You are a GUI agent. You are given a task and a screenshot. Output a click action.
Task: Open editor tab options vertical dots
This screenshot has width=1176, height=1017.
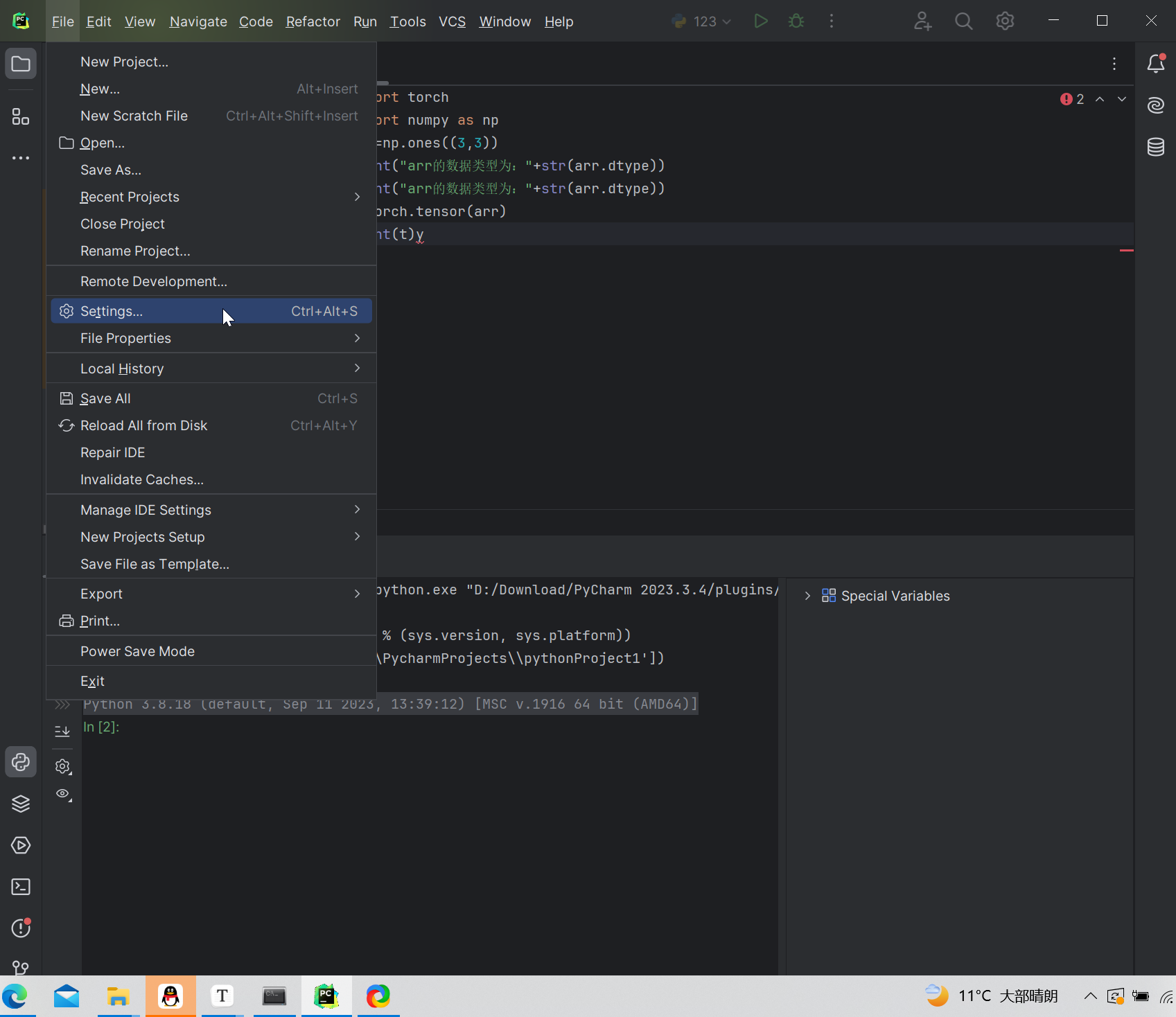click(1114, 64)
